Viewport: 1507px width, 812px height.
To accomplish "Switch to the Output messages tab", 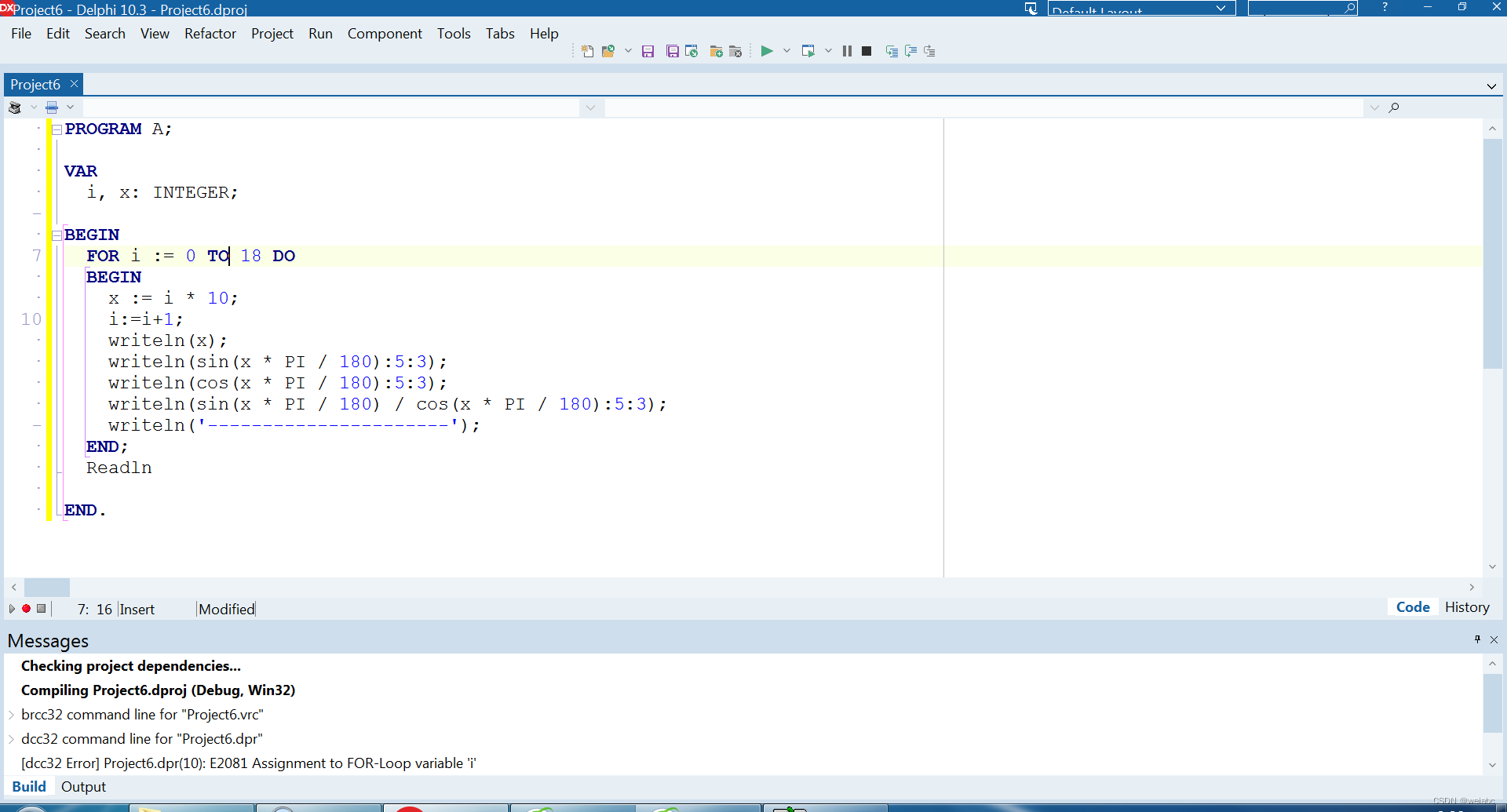I will tap(83, 787).
